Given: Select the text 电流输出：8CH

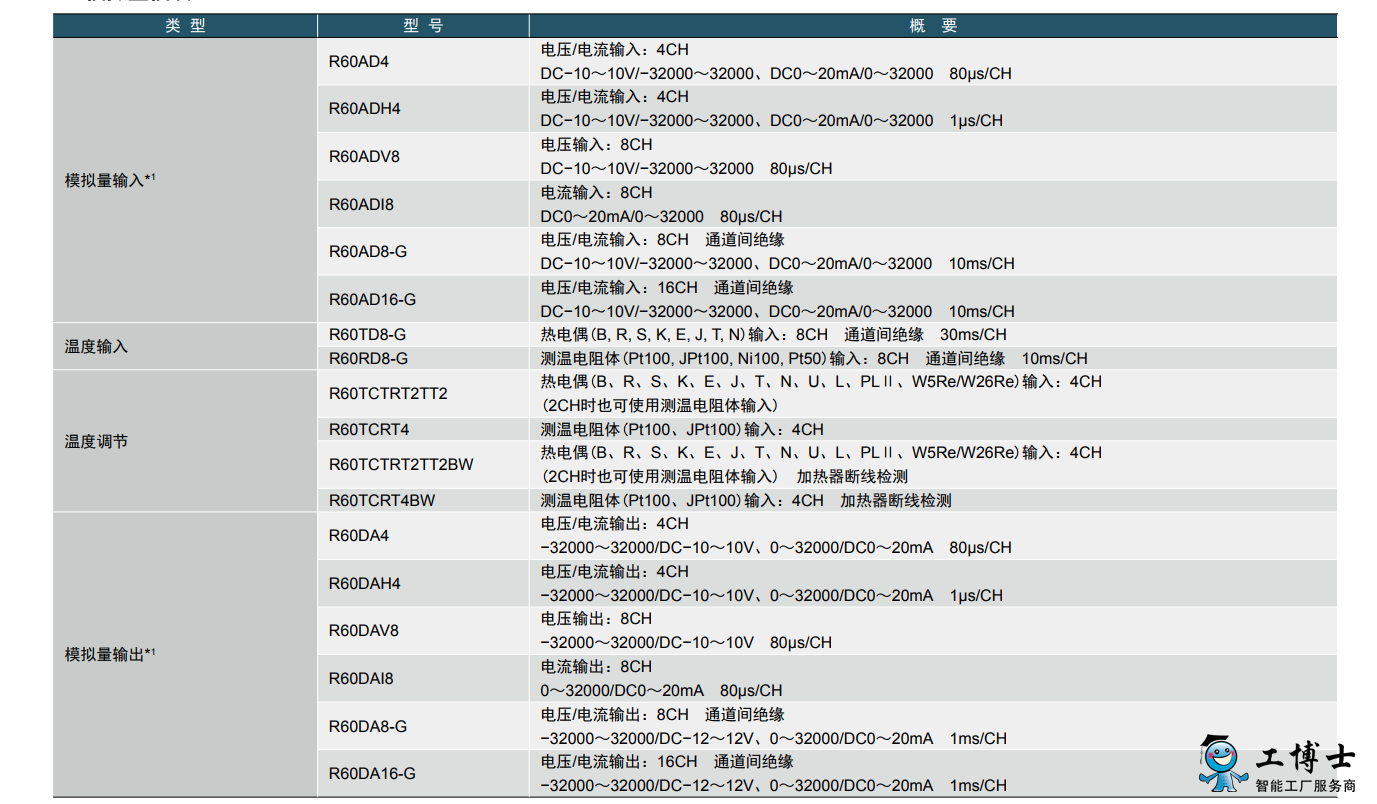Looking at the screenshot, I should 596,666.
